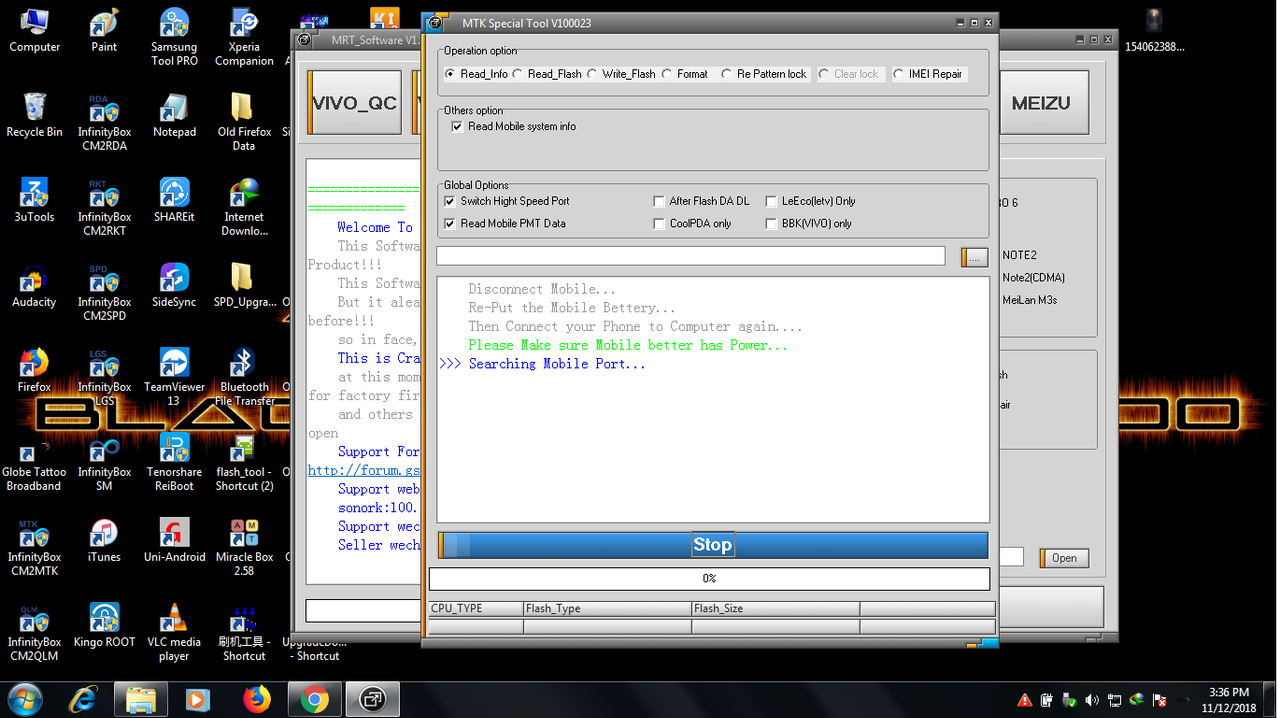Choose the Write_Flash operation option
This screenshot has height=718, width=1280.
(x=621, y=74)
